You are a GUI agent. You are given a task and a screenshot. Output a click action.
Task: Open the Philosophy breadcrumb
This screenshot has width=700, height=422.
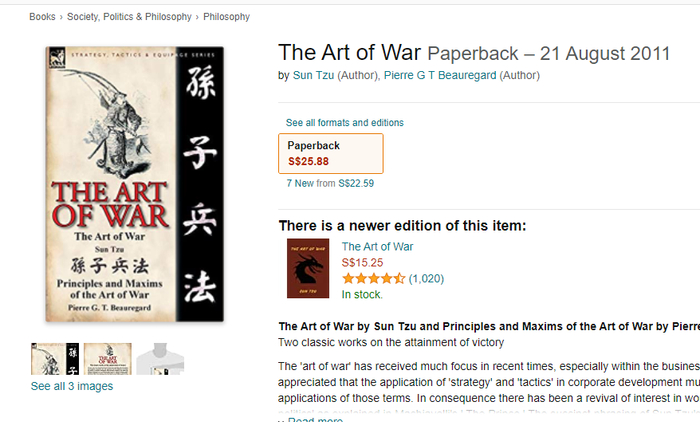click(226, 17)
